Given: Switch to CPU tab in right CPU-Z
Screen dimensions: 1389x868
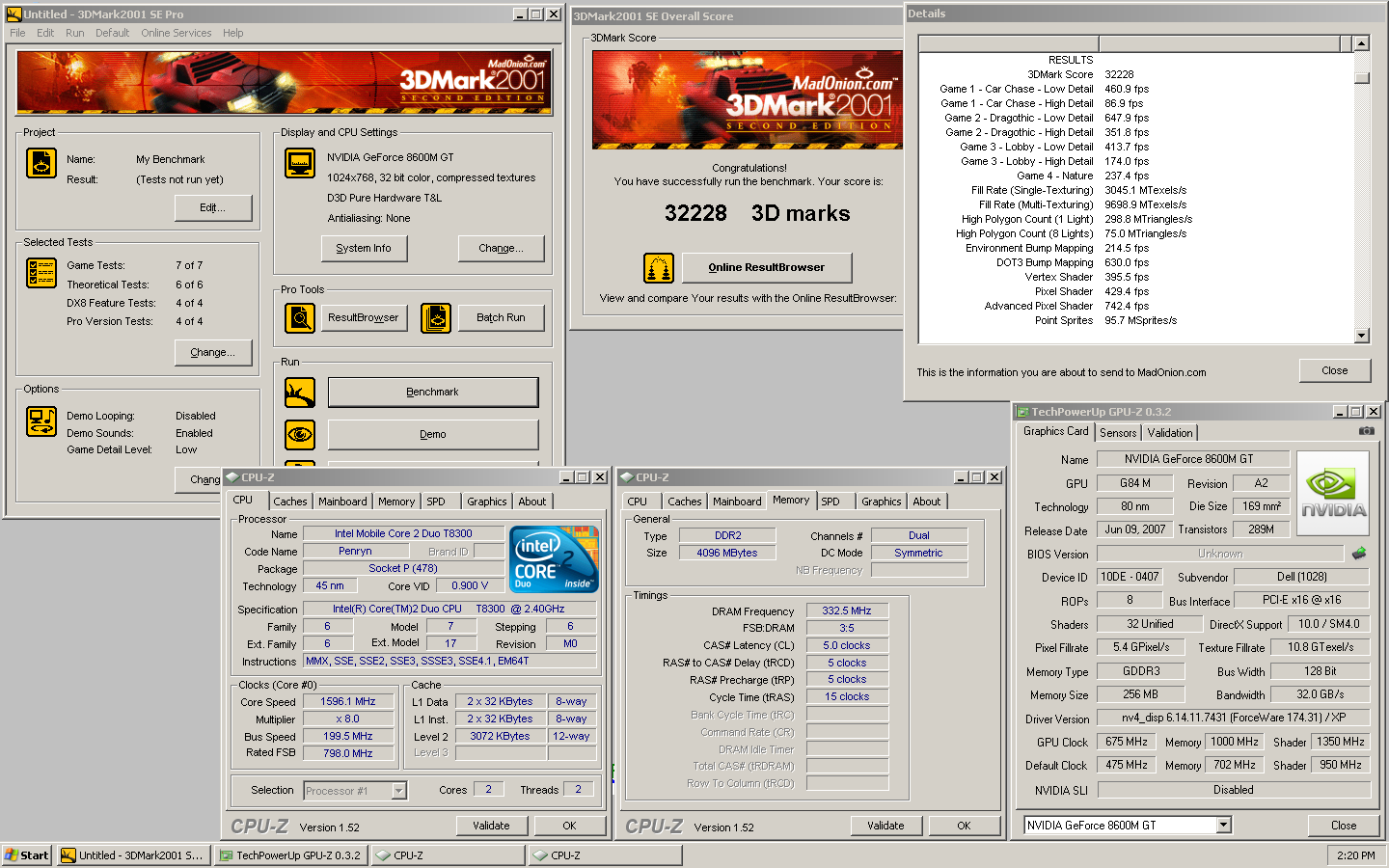Looking at the screenshot, I should pos(638,502).
